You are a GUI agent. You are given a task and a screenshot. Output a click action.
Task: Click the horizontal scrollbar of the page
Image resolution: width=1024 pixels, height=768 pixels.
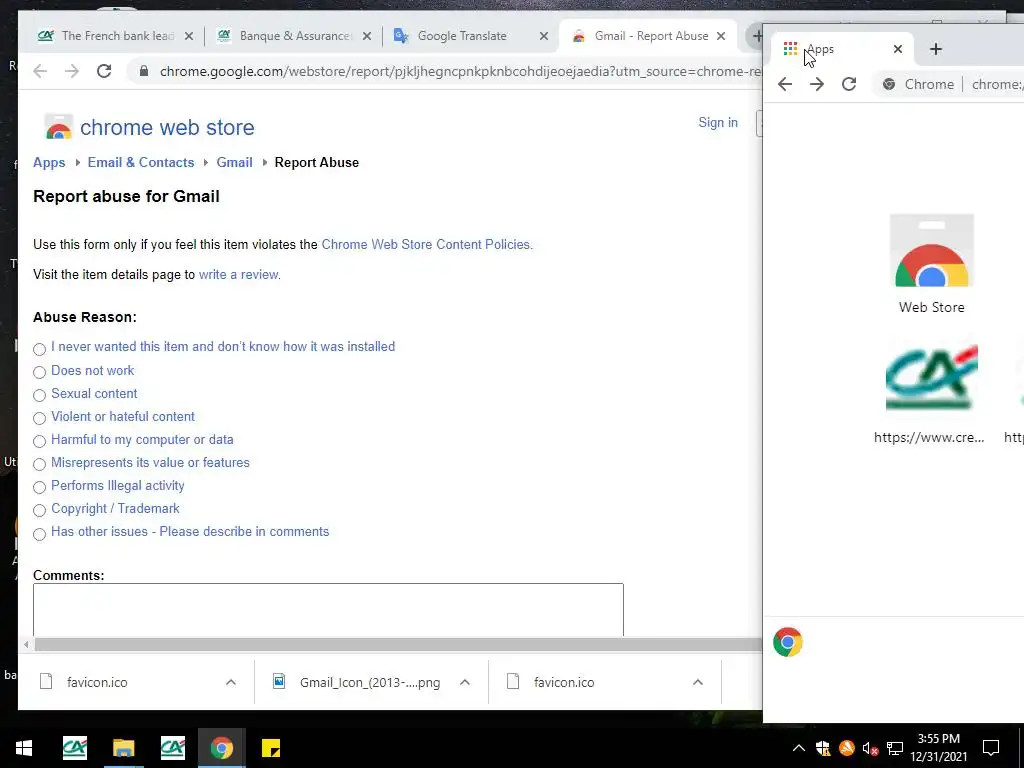[398, 645]
